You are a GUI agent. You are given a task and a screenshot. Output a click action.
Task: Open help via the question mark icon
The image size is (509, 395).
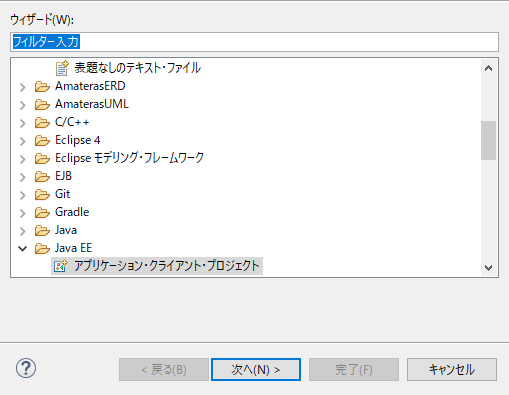coord(26,368)
